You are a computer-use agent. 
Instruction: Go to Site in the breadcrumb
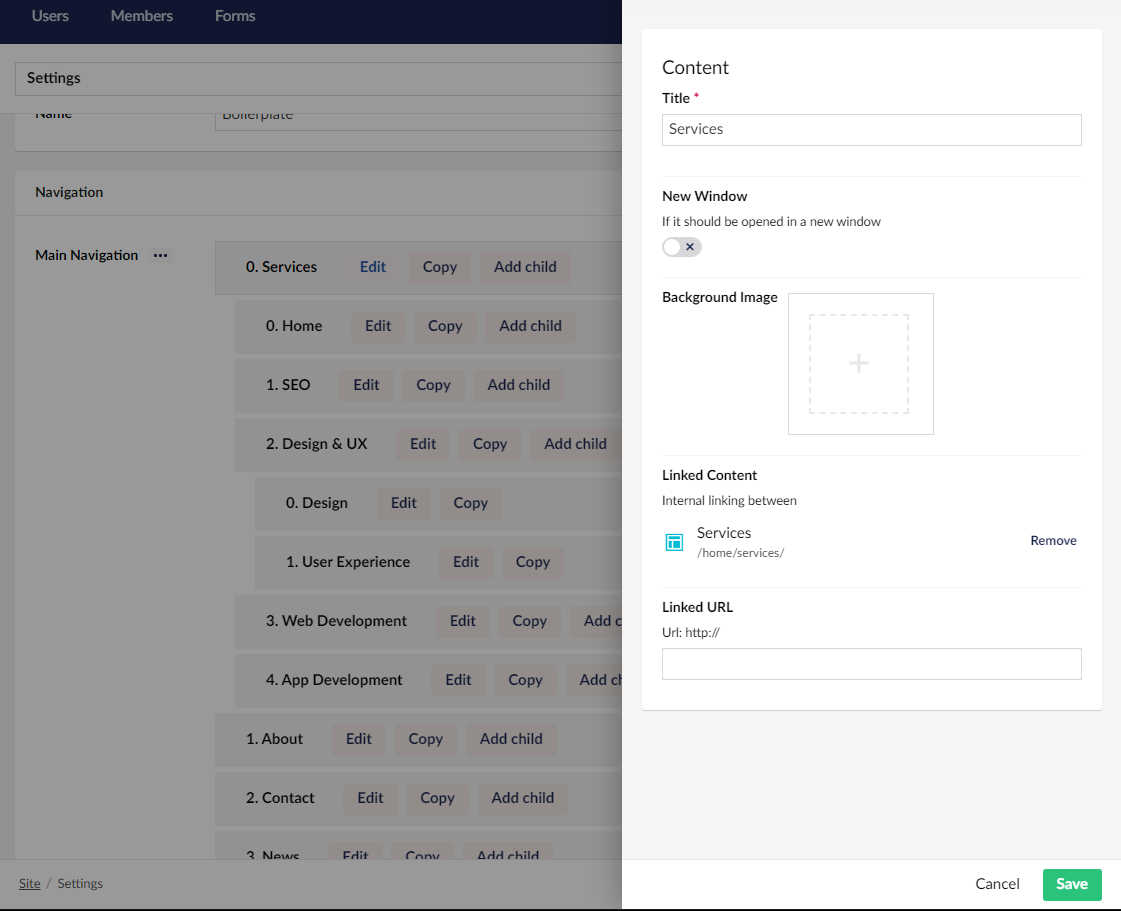coord(29,884)
